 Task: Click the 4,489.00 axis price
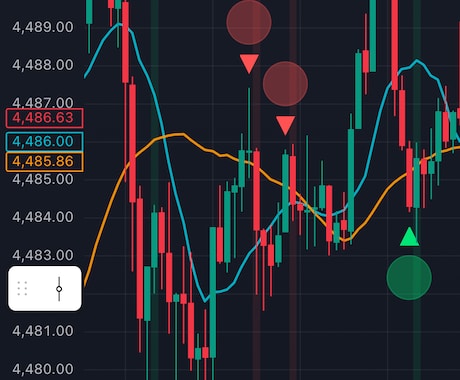pos(43,27)
